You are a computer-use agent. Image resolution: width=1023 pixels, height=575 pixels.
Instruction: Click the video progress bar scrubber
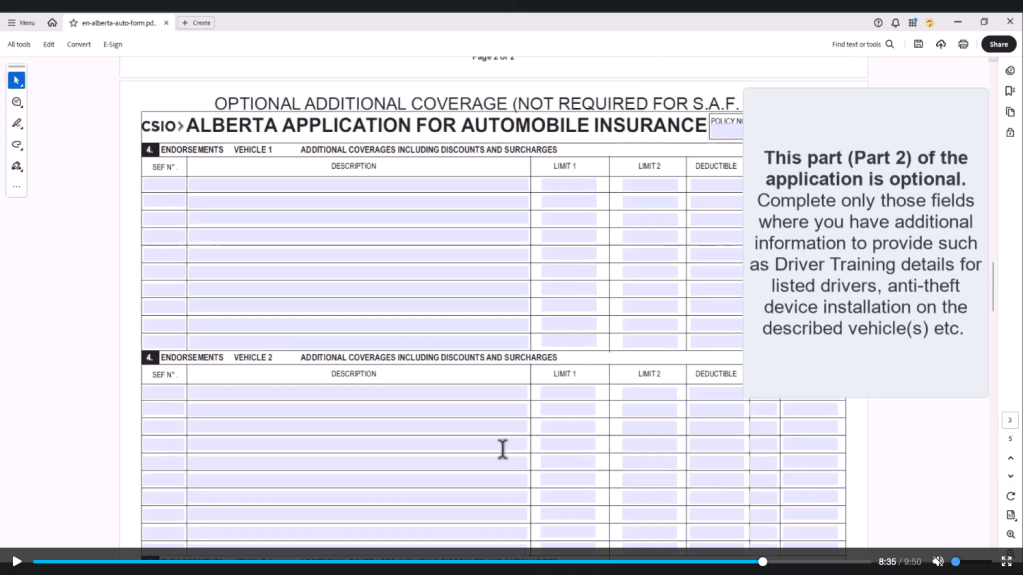pos(763,562)
